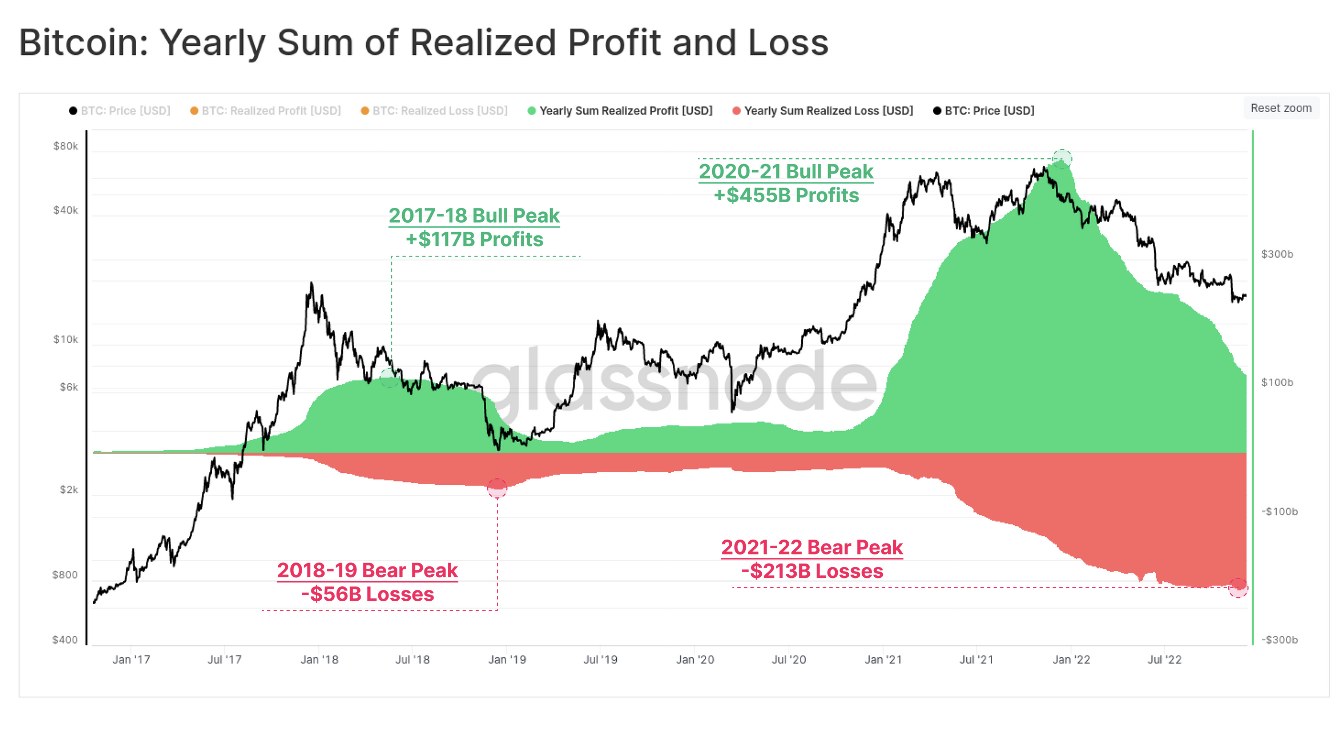Toggle the active bold BTC: Price legend entry
Screen dimensions: 1342x732
pos(989,111)
